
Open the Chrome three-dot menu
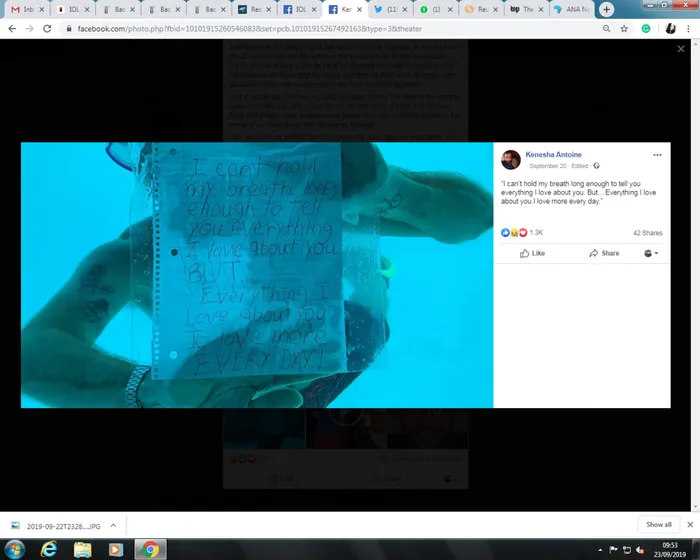(689, 28)
